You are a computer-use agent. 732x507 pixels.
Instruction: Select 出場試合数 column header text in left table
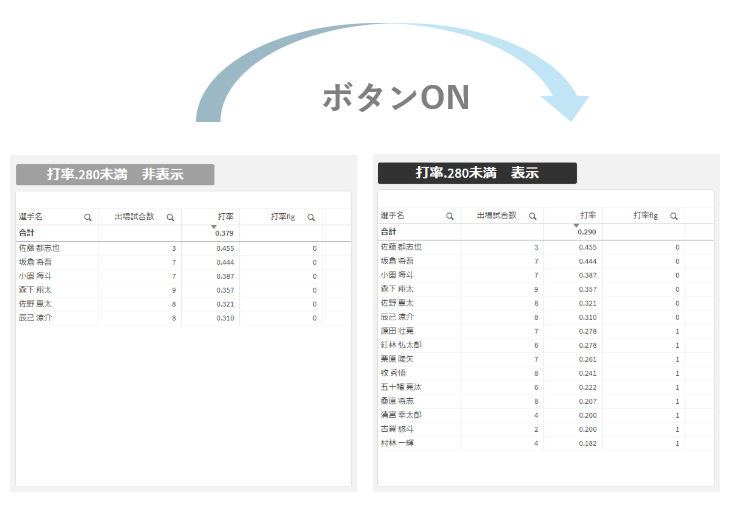pyautogui.click(x=133, y=217)
